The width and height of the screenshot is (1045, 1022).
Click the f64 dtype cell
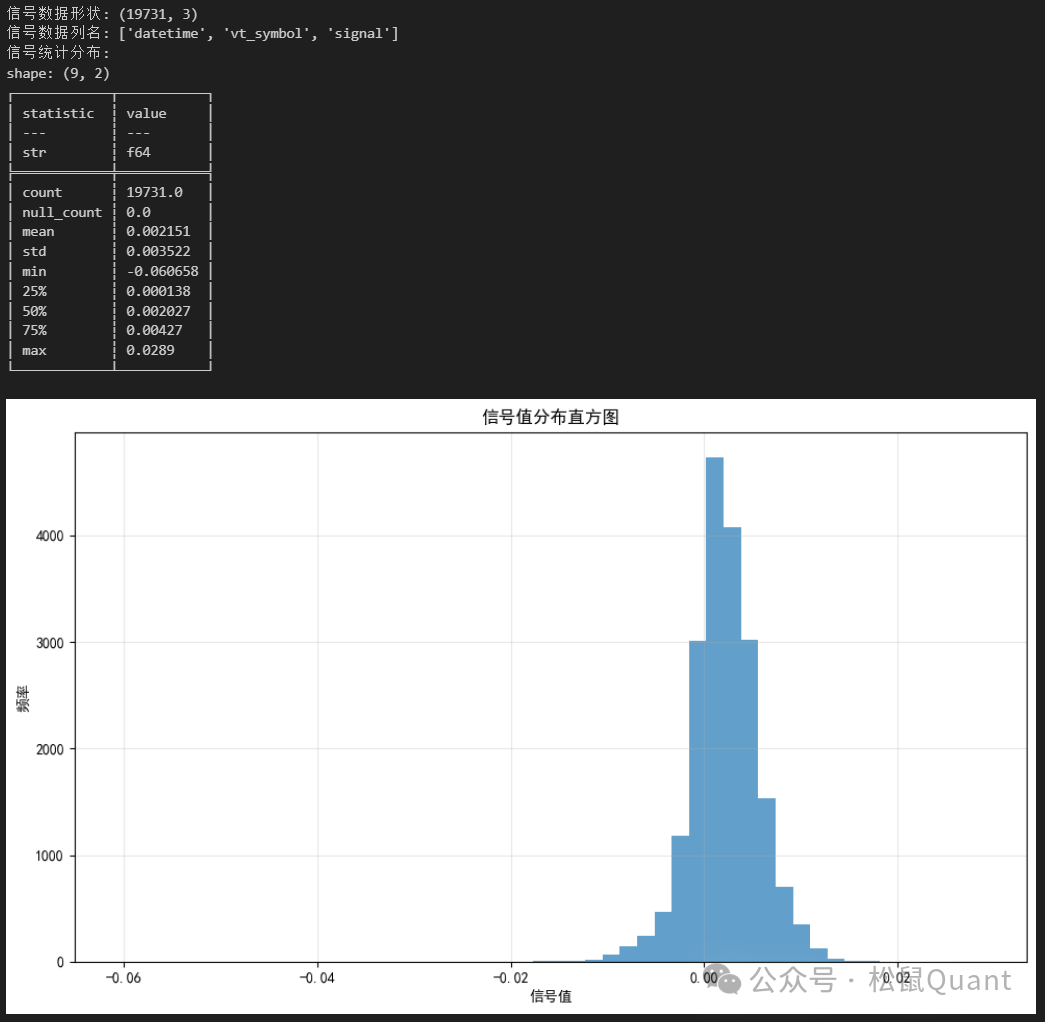(138, 152)
